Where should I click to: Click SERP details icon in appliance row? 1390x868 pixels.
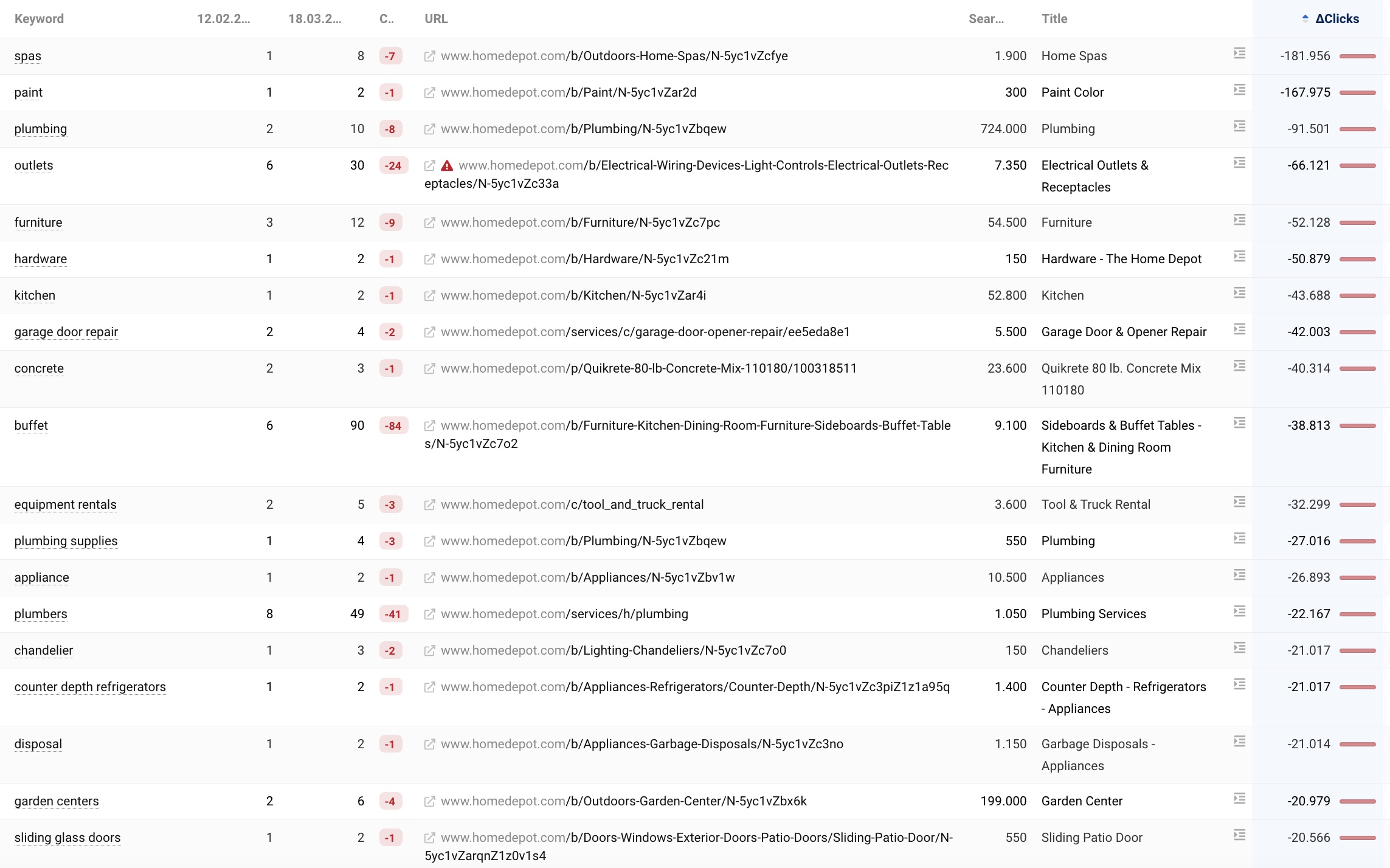click(1240, 575)
